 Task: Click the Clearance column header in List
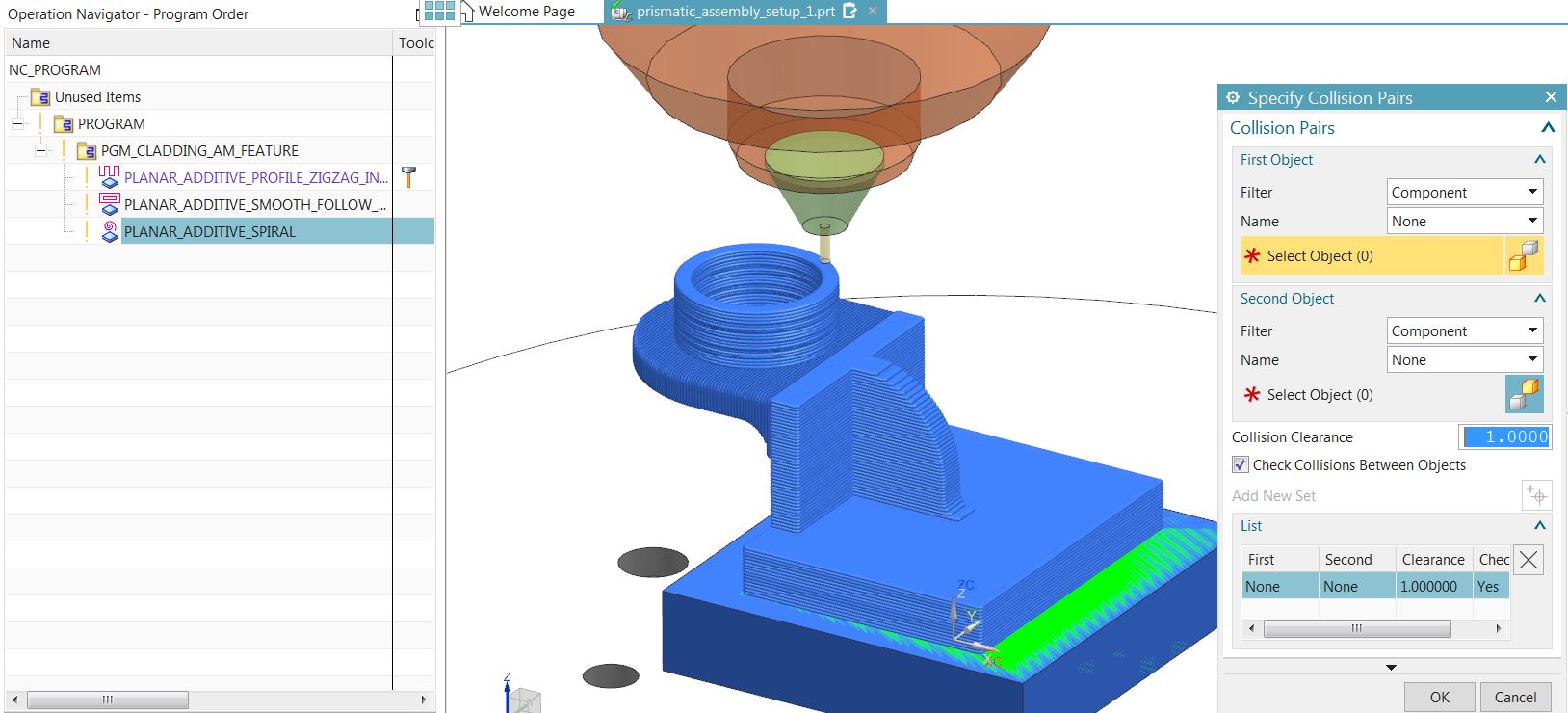[1434, 559]
